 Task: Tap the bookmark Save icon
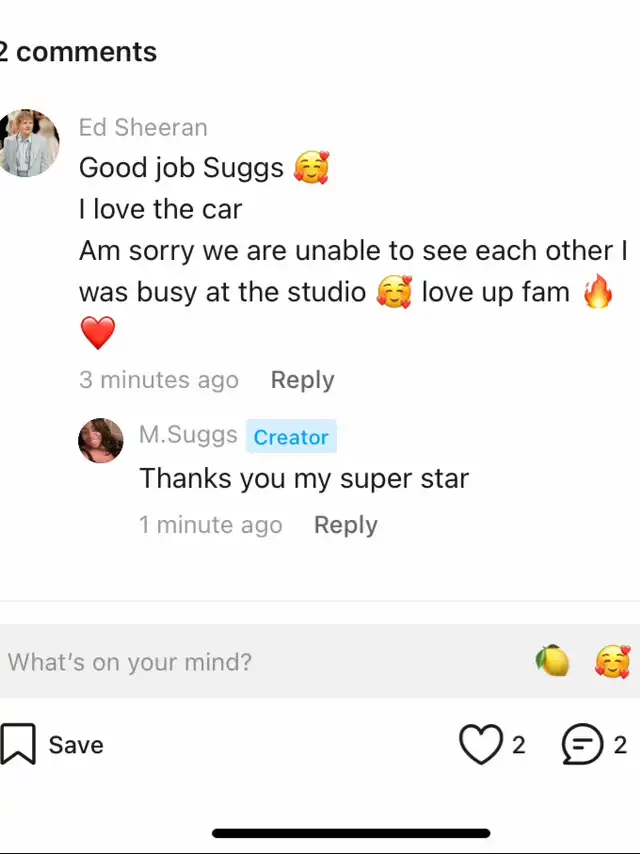pyautogui.click(x=18, y=745)
